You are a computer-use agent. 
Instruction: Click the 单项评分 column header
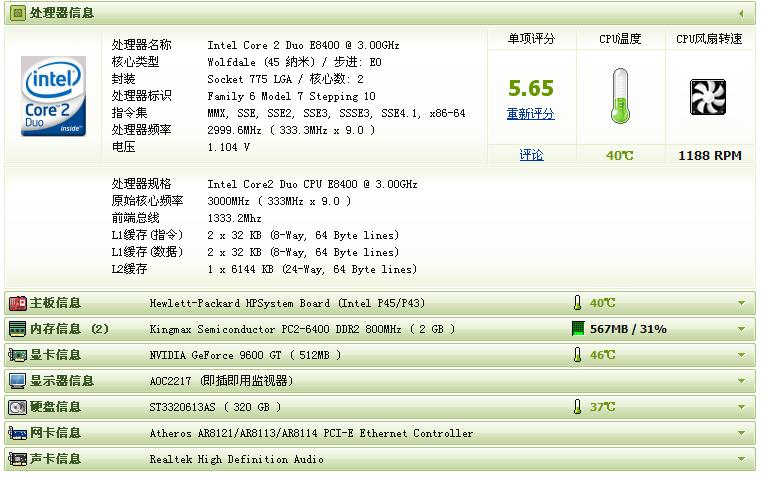point(531,39)
